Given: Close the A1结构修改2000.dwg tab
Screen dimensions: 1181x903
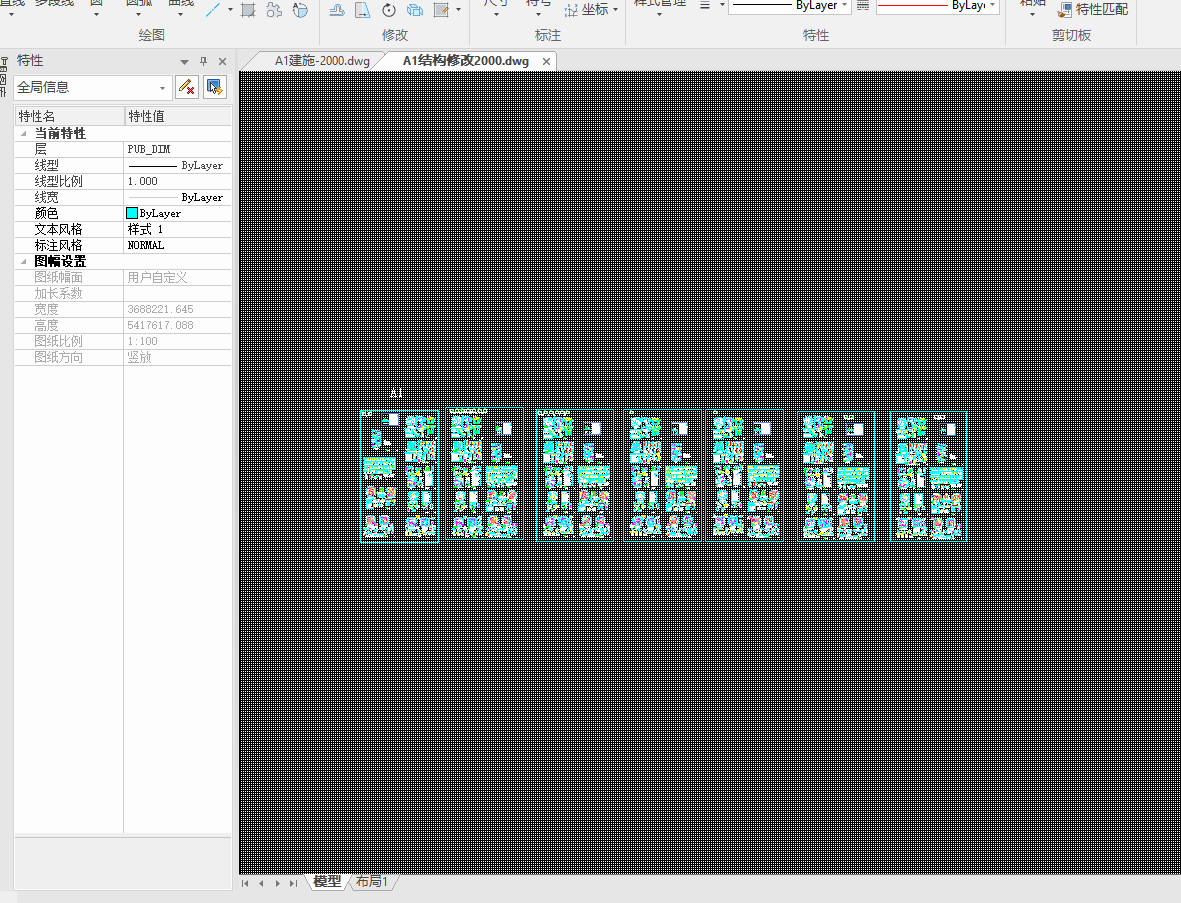Looking at the screenshot, I should coord(546,62).
